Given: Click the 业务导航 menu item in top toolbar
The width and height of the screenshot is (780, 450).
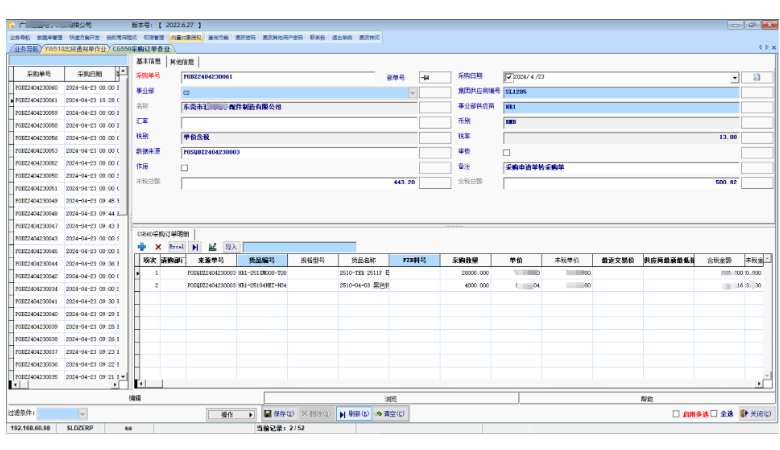Looking at the screenshot, I should point(20,37).
